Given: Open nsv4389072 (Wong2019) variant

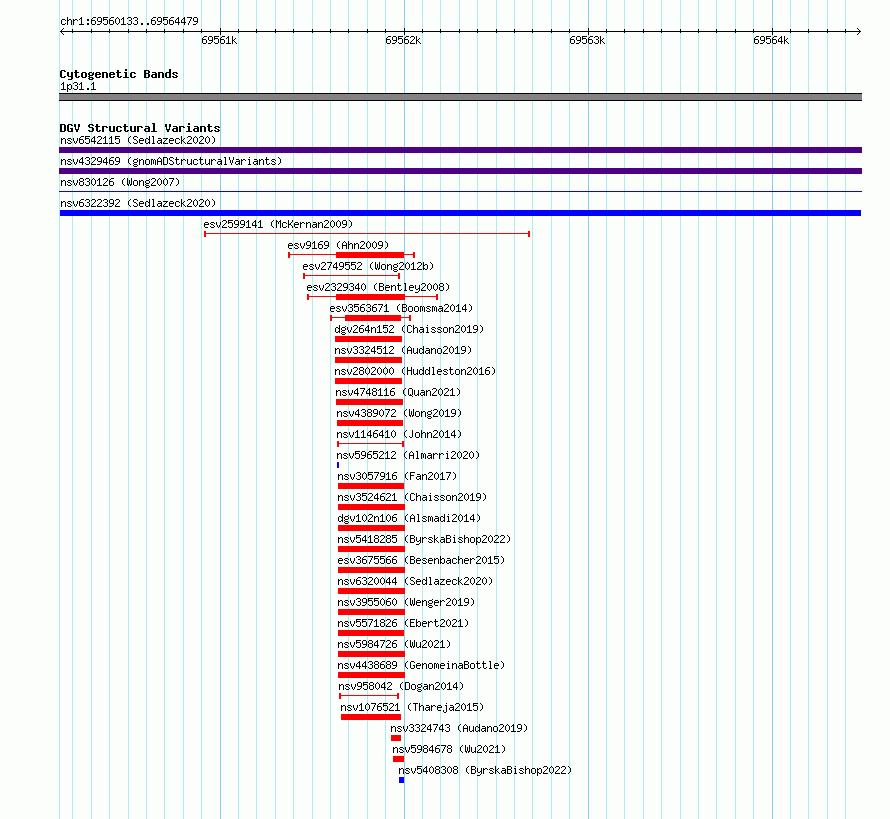Looking at the screenshot, I should pyautogui.click(x=399, y=413).
